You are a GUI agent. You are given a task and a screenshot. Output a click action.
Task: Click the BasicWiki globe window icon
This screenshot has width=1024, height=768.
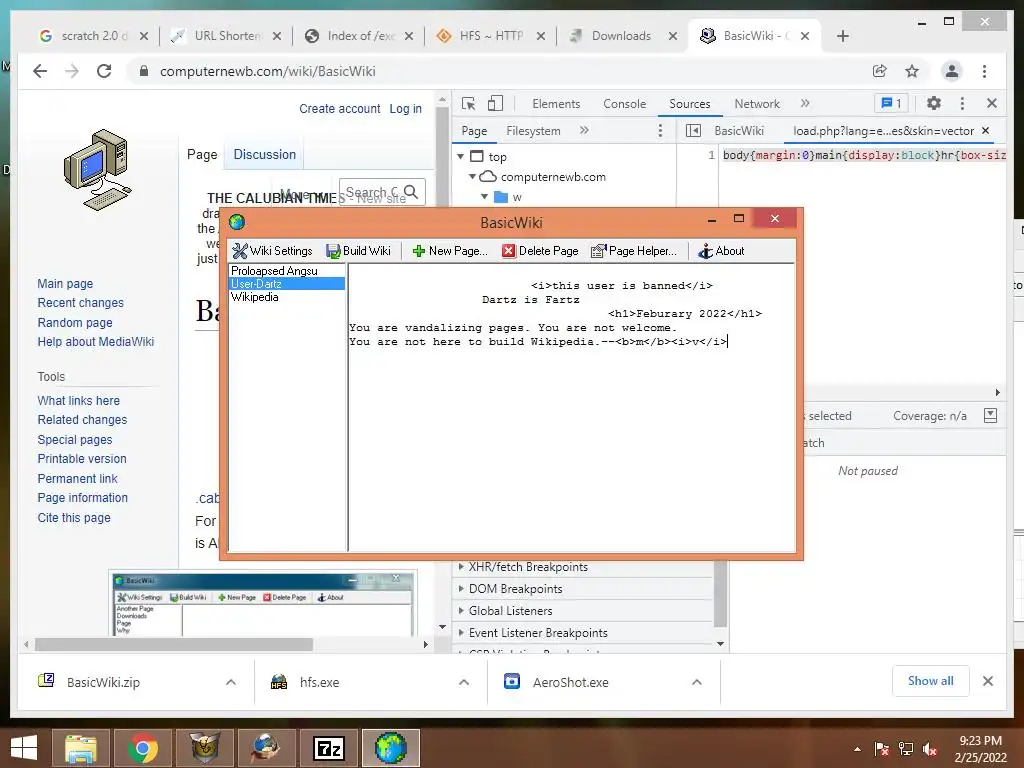(237, 222)
